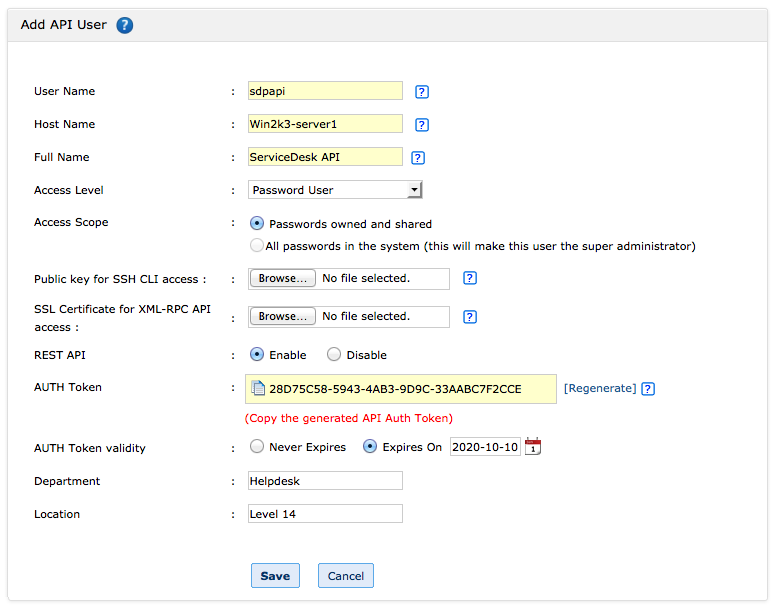Click help icon next to Host Name field
The width and height of the screenshot is (777, 610).
422,125
